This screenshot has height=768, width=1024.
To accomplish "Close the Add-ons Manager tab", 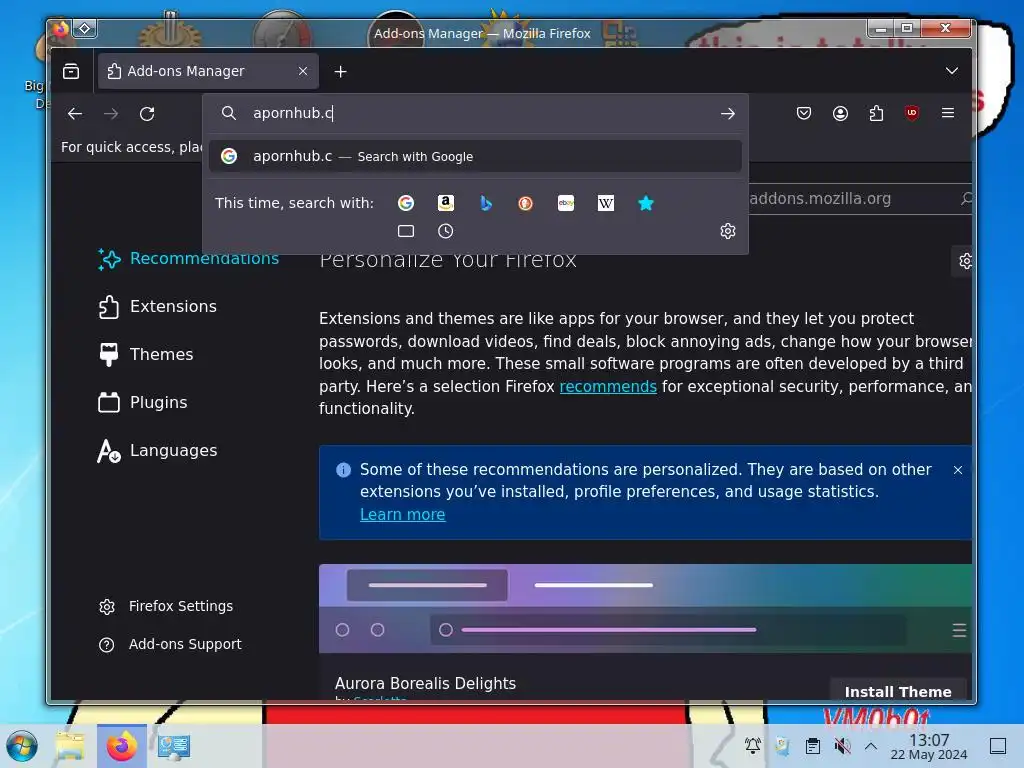I will pyautogui.click(x=303, y=71).
